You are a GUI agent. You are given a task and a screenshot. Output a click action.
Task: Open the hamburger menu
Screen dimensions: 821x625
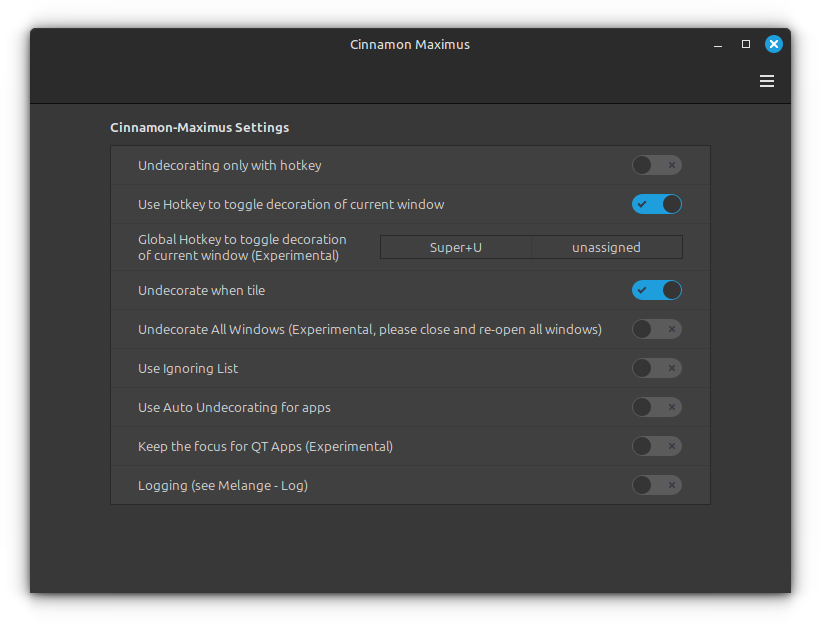click(767, 81)
